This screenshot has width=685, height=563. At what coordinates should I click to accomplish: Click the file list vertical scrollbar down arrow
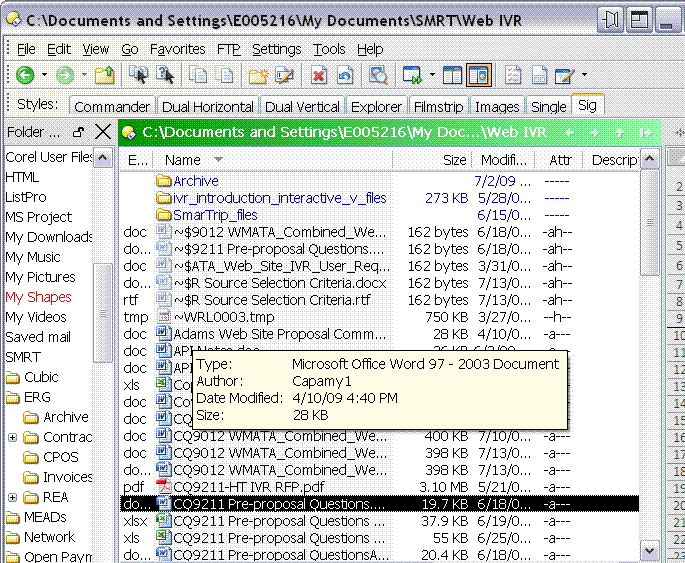pyautogui.click(x=649, y=551)
